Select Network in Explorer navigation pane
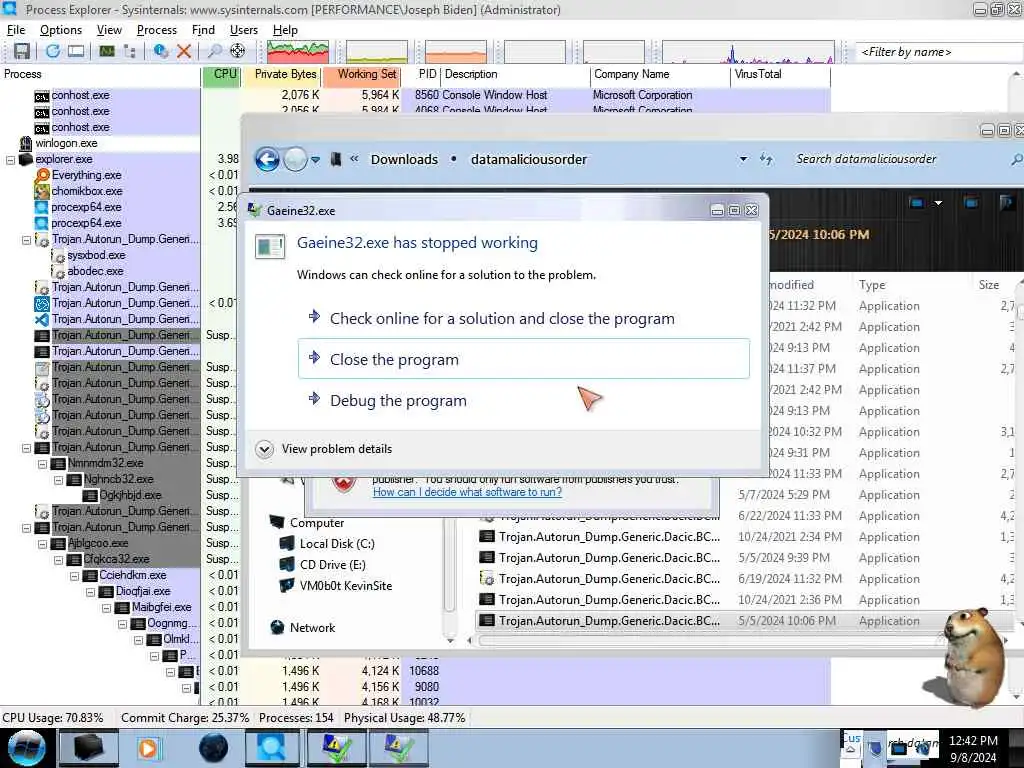Screen dimensions: 1024x768 312,628
